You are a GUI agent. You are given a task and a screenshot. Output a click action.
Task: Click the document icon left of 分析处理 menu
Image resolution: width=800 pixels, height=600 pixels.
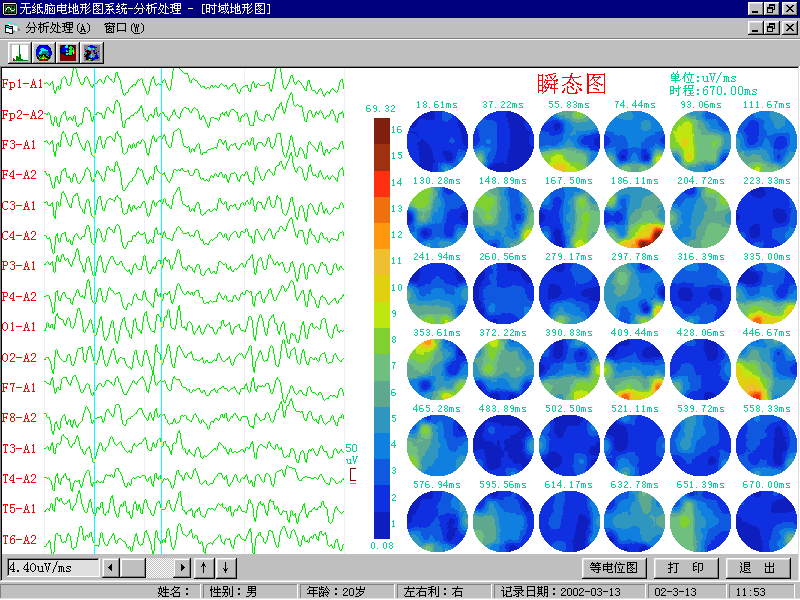(x=11, y=28)
